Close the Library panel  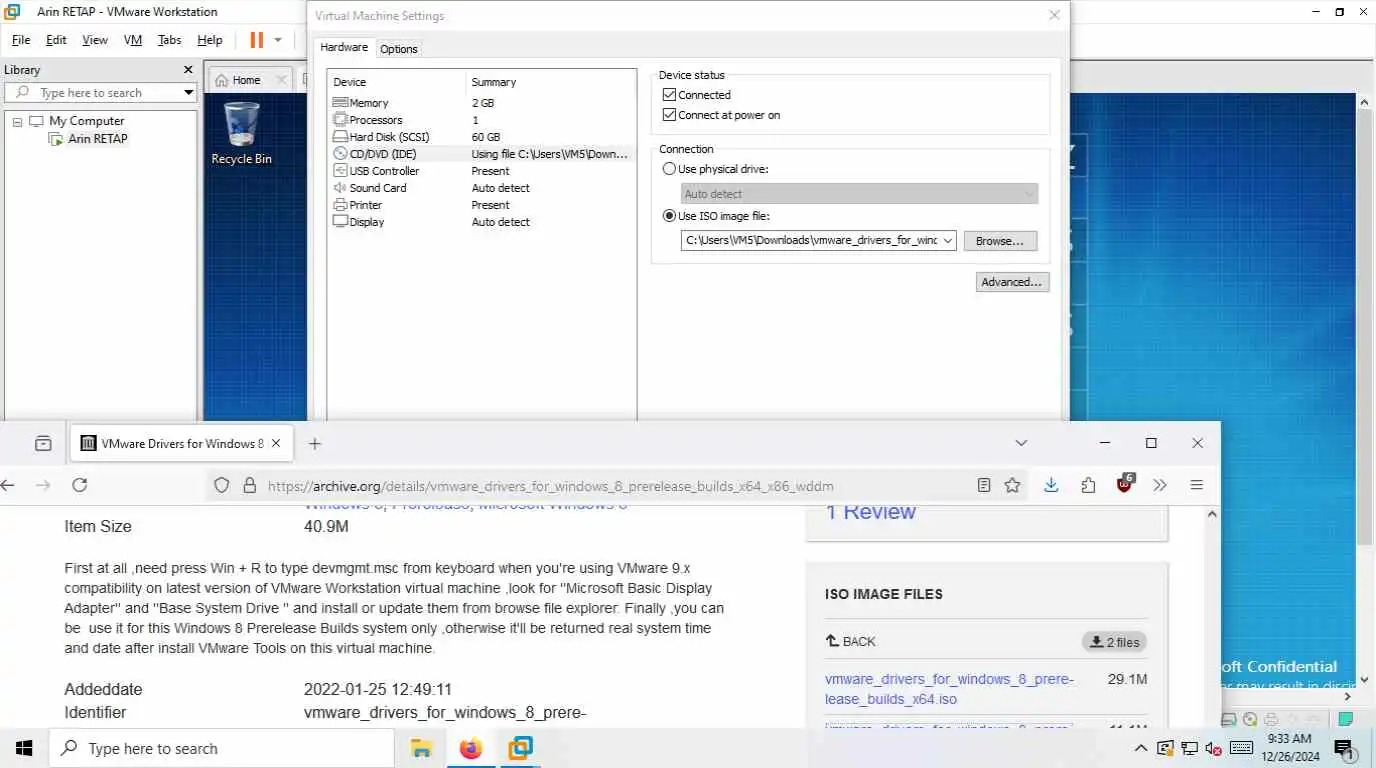(x=188, y=70)
